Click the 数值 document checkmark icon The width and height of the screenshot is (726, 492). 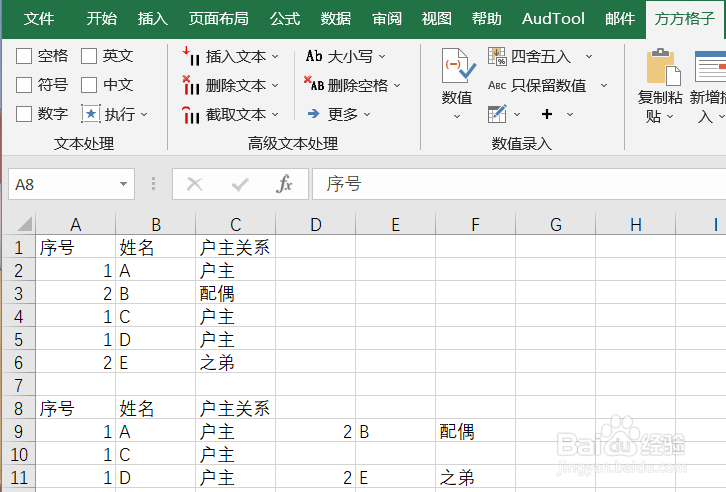pyautogui.click(x=458, y=66)
